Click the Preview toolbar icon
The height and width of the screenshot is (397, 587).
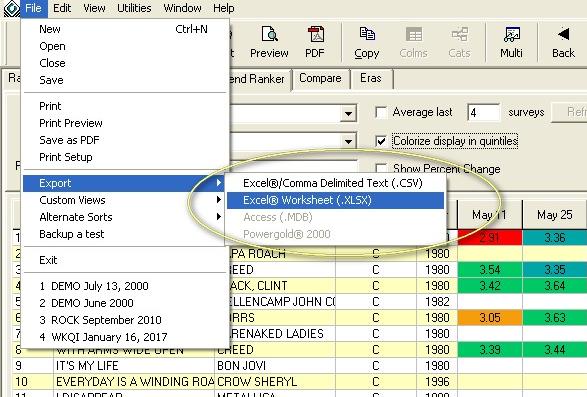270,34
